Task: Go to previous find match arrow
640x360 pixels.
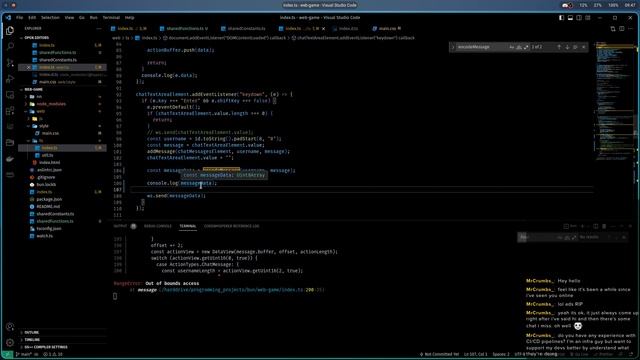Action: pyautogui.click(x=559, y=47)
